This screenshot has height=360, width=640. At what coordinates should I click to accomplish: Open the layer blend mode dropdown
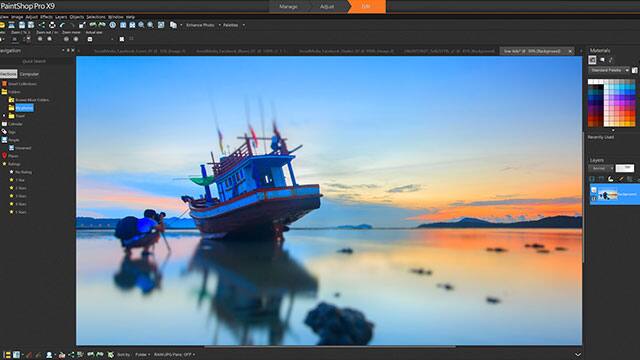click(601, 168)
